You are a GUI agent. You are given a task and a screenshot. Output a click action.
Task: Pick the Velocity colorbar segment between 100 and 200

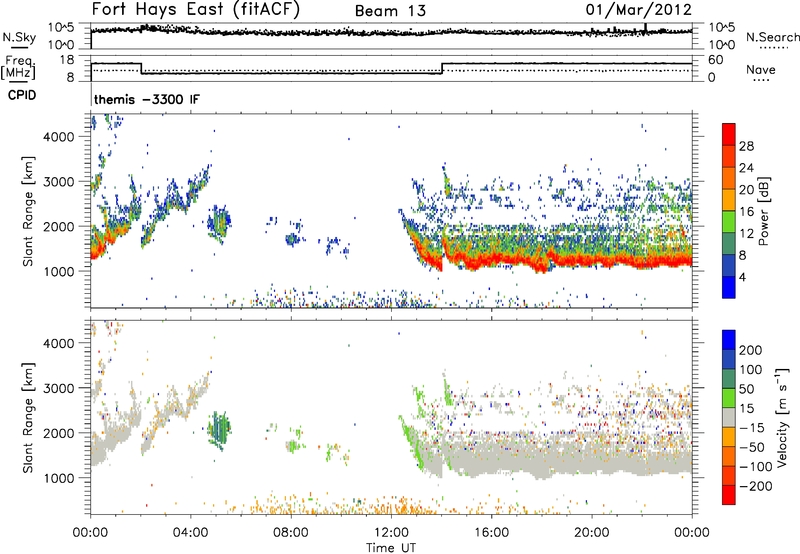729,359
